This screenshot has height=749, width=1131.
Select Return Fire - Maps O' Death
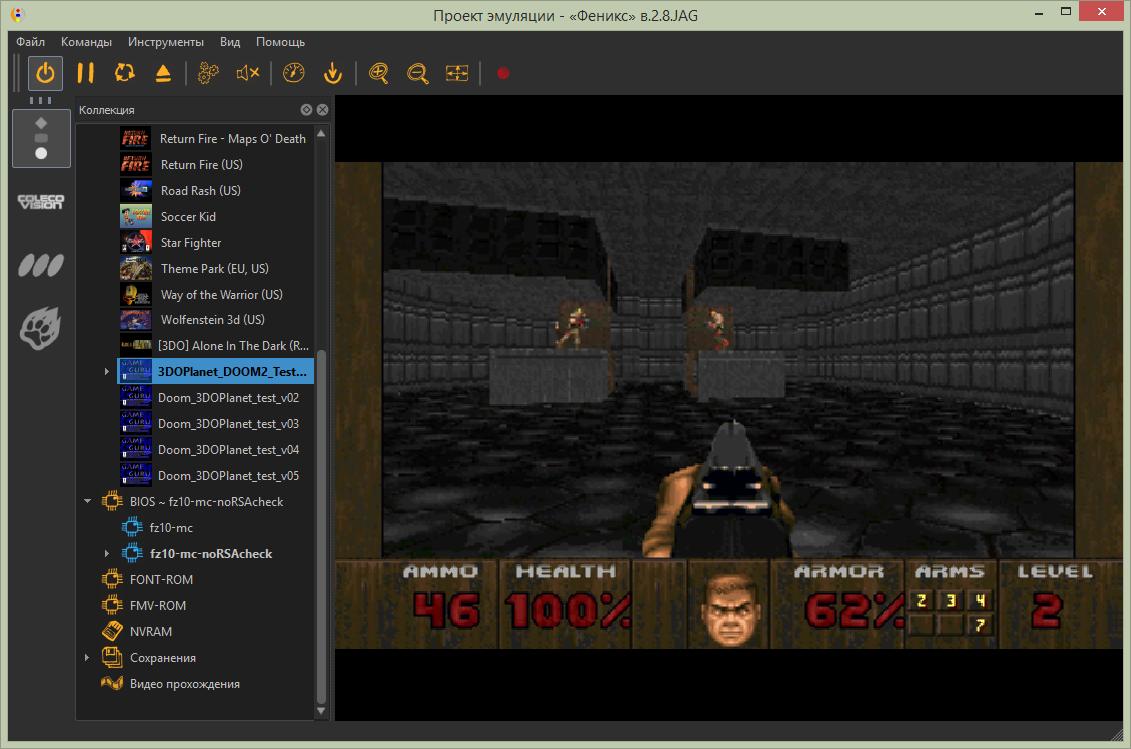point(233,139)
